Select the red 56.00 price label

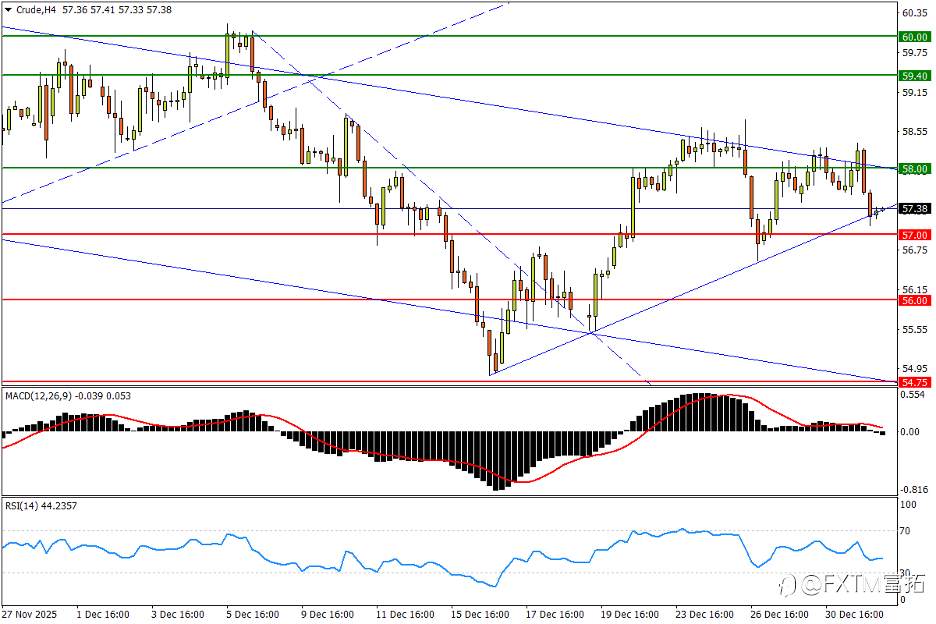click(915, 300)
